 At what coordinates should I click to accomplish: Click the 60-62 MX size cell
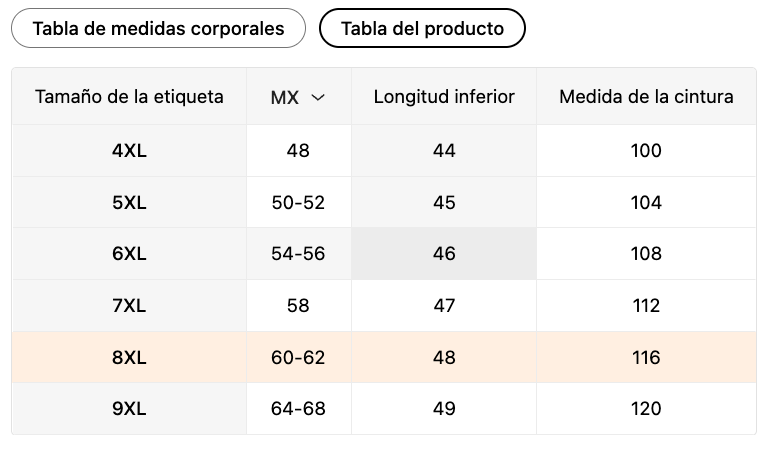point(298,357)
